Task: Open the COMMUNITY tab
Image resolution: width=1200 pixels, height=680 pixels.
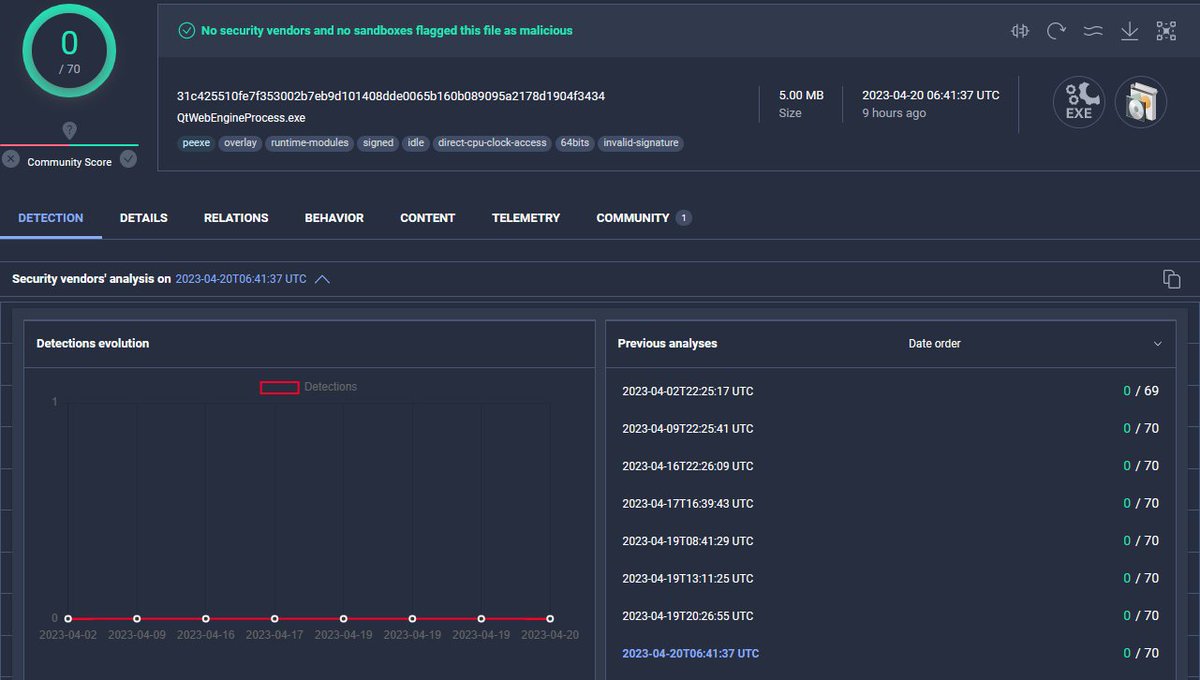Action: pyautogui.click(x=633, y=217)
